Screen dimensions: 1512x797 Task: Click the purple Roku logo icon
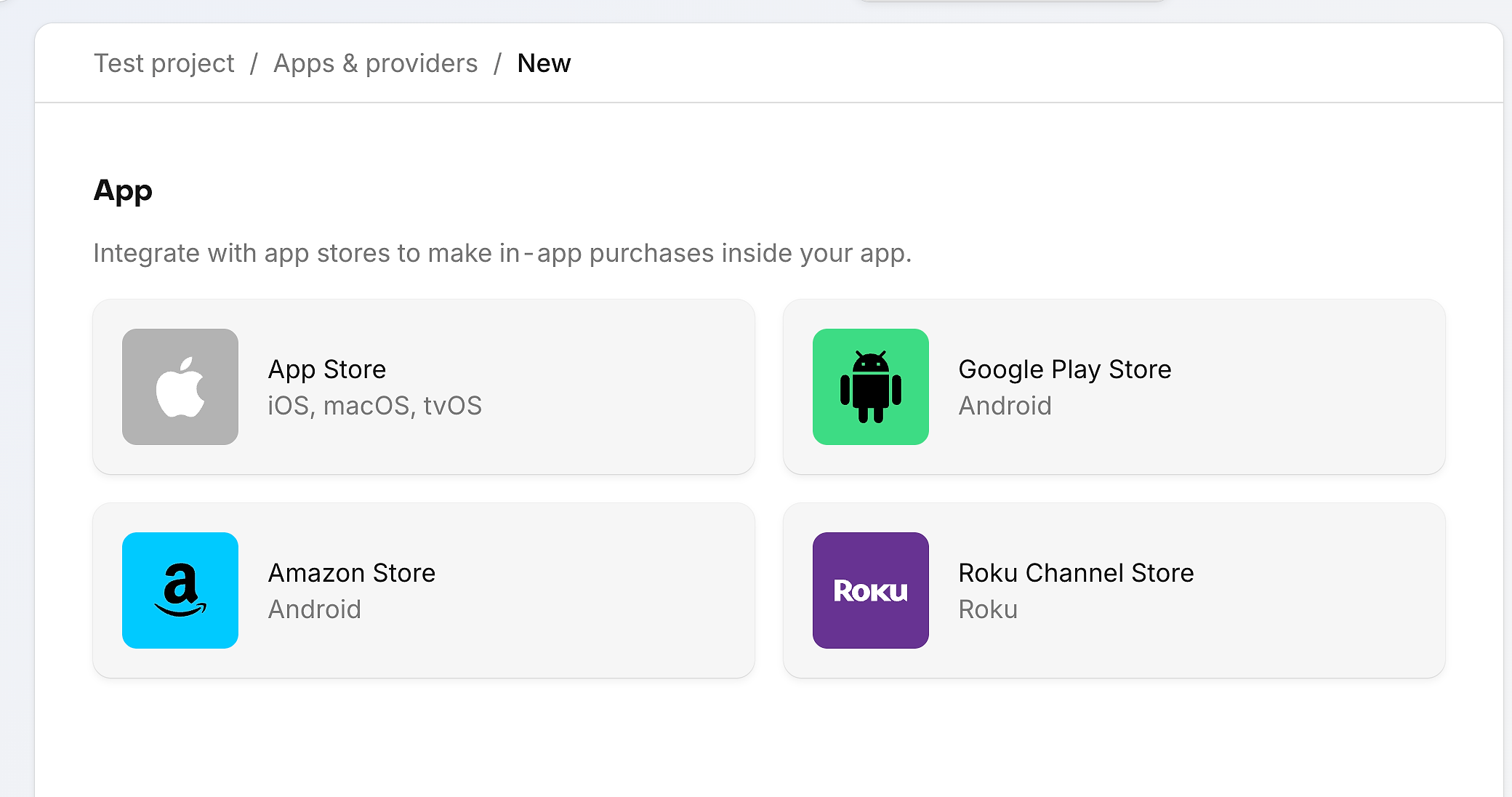871,590
